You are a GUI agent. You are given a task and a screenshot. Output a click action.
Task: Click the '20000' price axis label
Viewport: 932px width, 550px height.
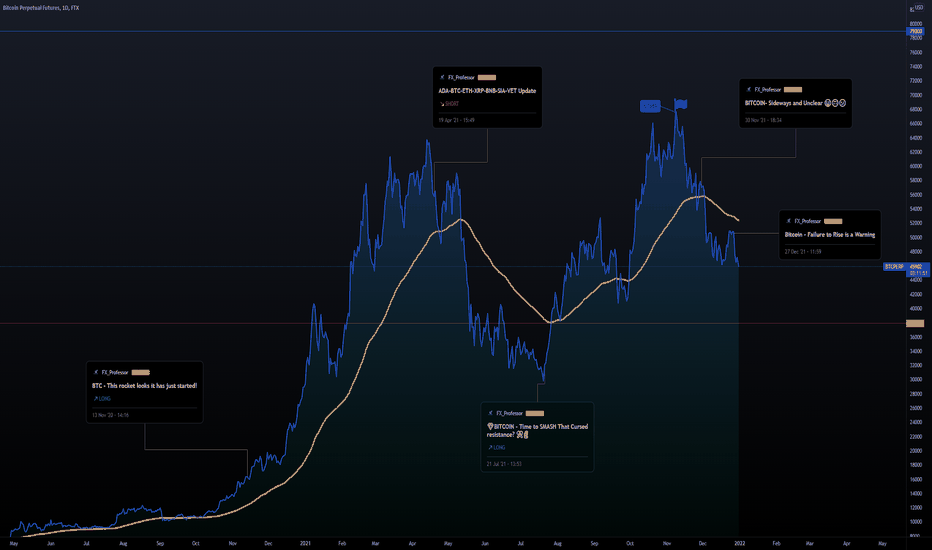click(915, 451)
